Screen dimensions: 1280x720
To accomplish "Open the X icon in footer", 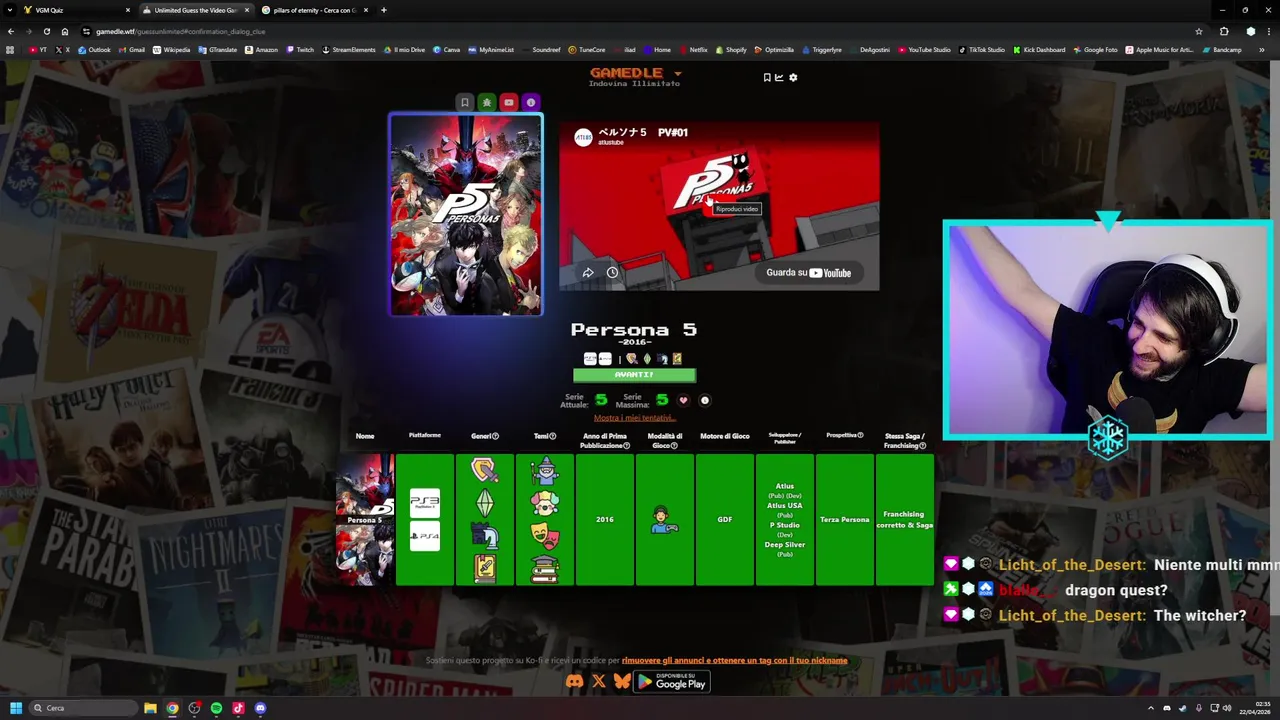I will pos(598,681).
